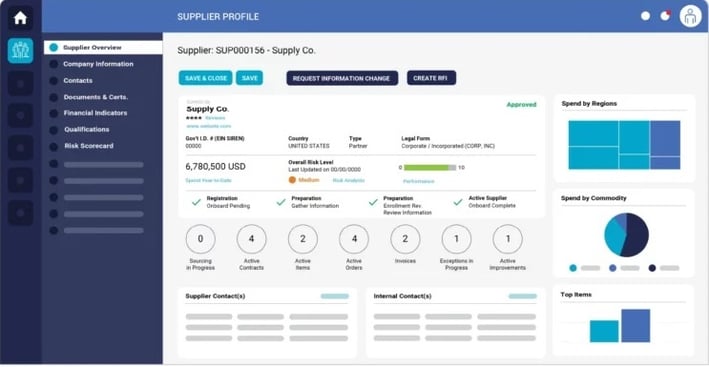Click the orange Medium risk indicator dot
Screen dimensions: 709x367
click(292, 180)
